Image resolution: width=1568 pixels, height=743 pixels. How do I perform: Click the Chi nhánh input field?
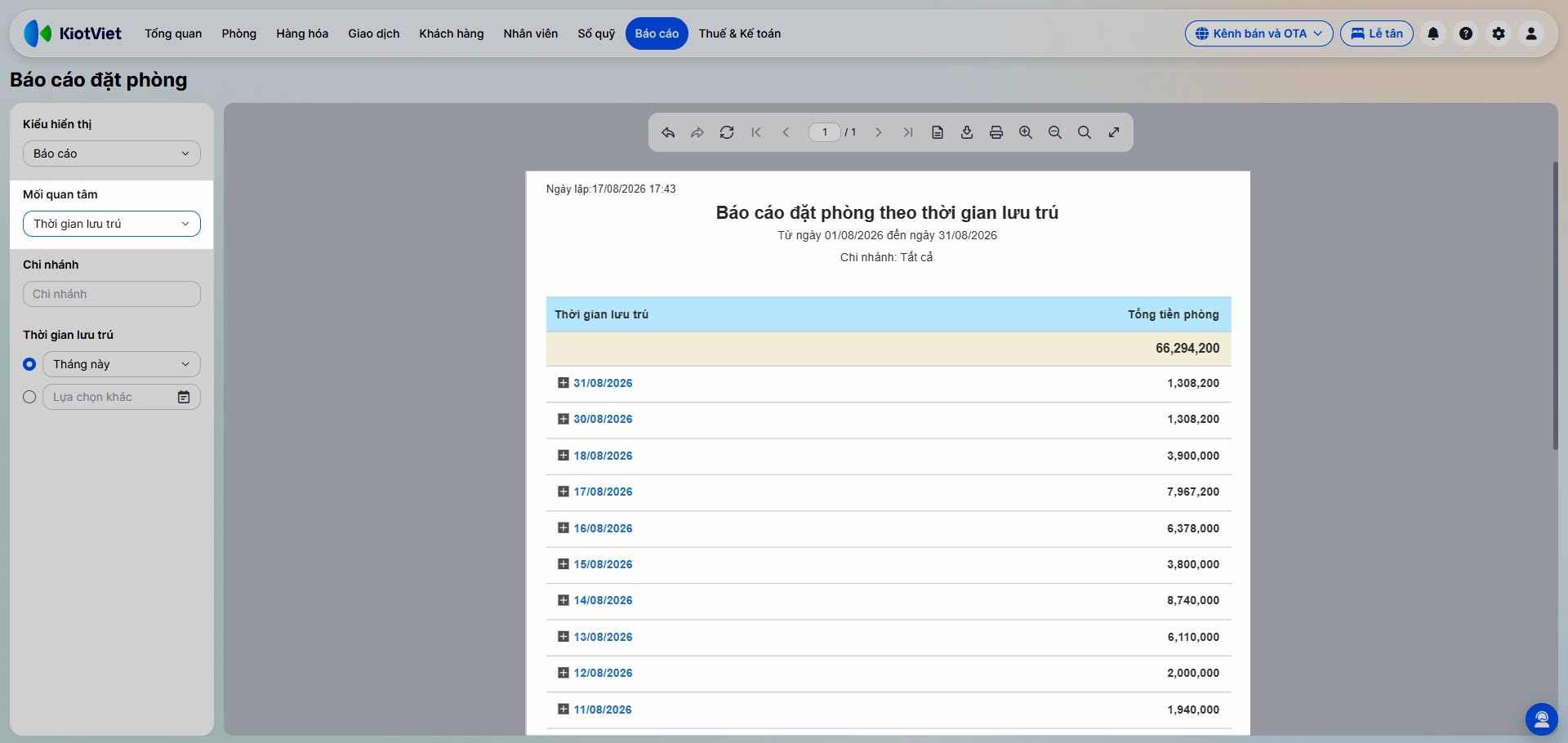112,294
